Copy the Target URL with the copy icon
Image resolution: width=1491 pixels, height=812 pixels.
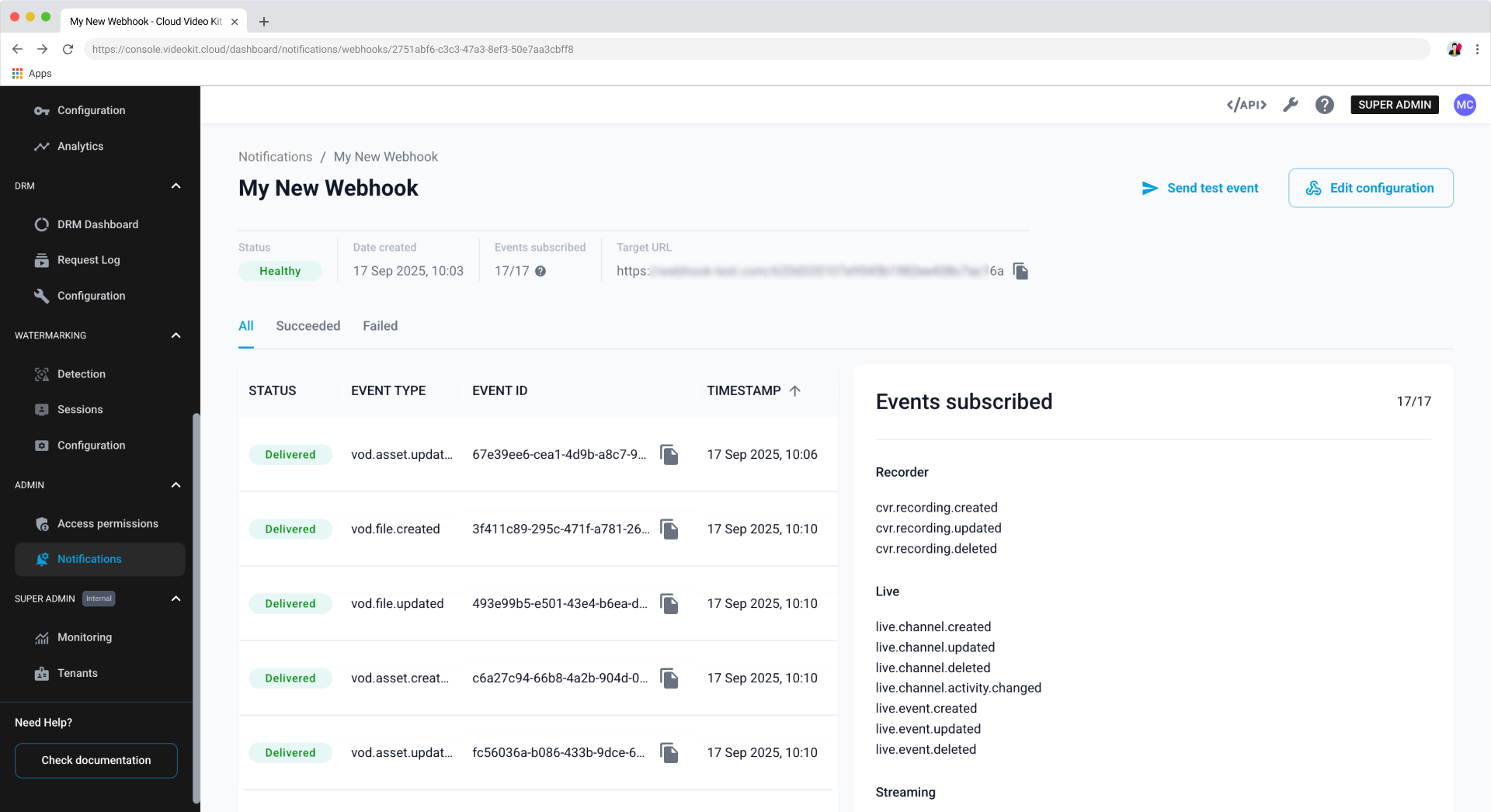[x=1020, y=271]
